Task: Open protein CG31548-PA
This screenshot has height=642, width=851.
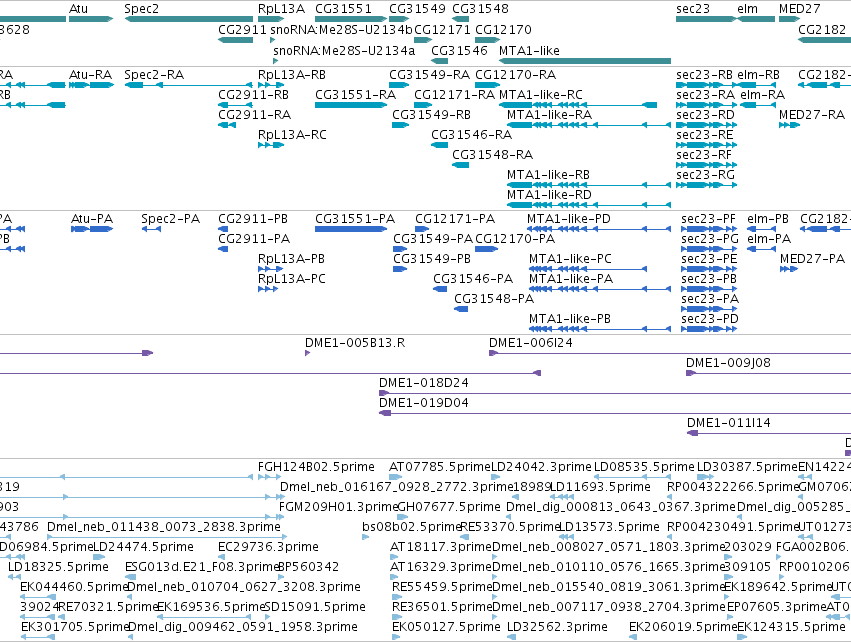Action: click(461, 309)
